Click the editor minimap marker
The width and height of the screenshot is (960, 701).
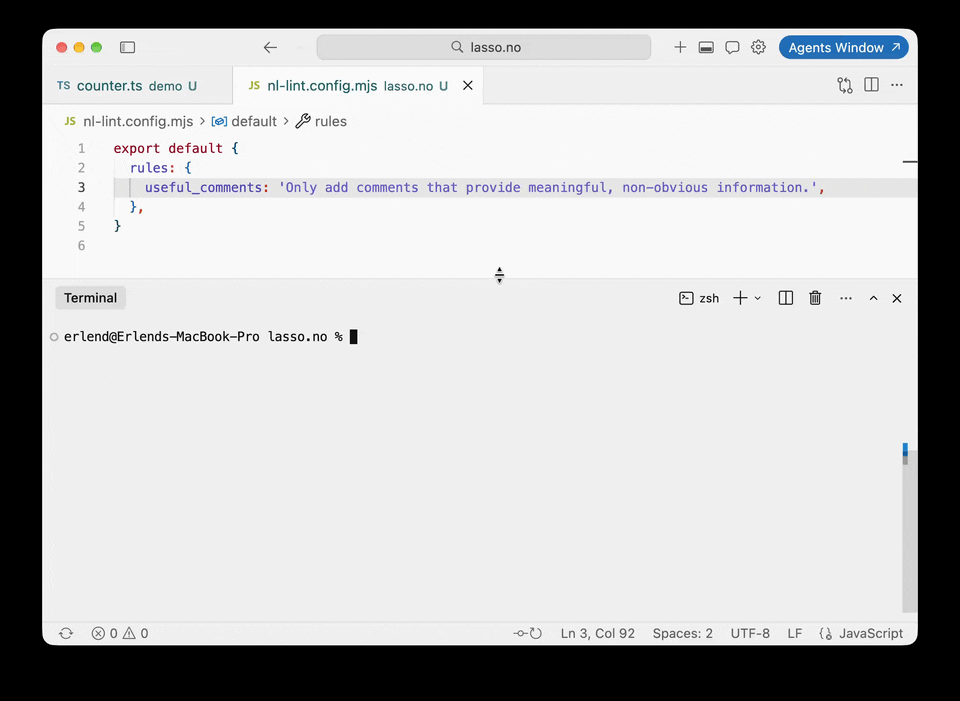[910, 162]
